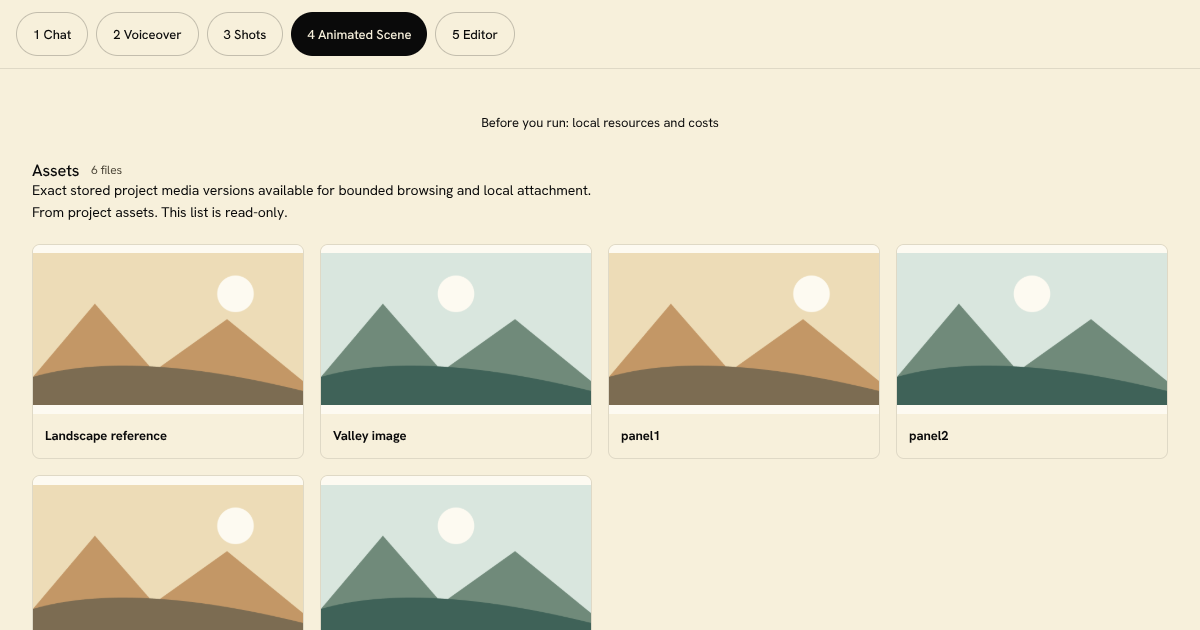Screen dimensions: 1200x630
Task: Click the 'Valley image' label
Action: coord(370,436)
